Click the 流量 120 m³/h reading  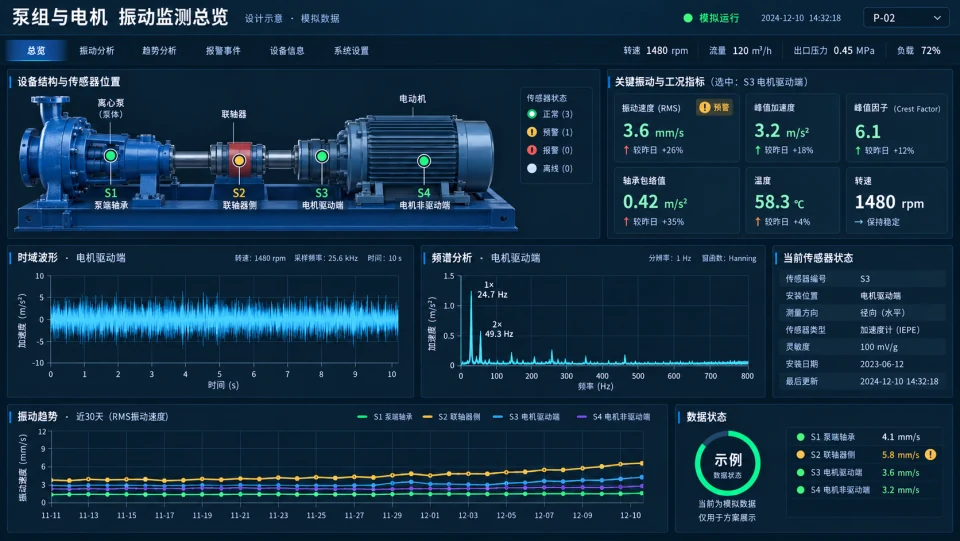(x=740, y=51)
